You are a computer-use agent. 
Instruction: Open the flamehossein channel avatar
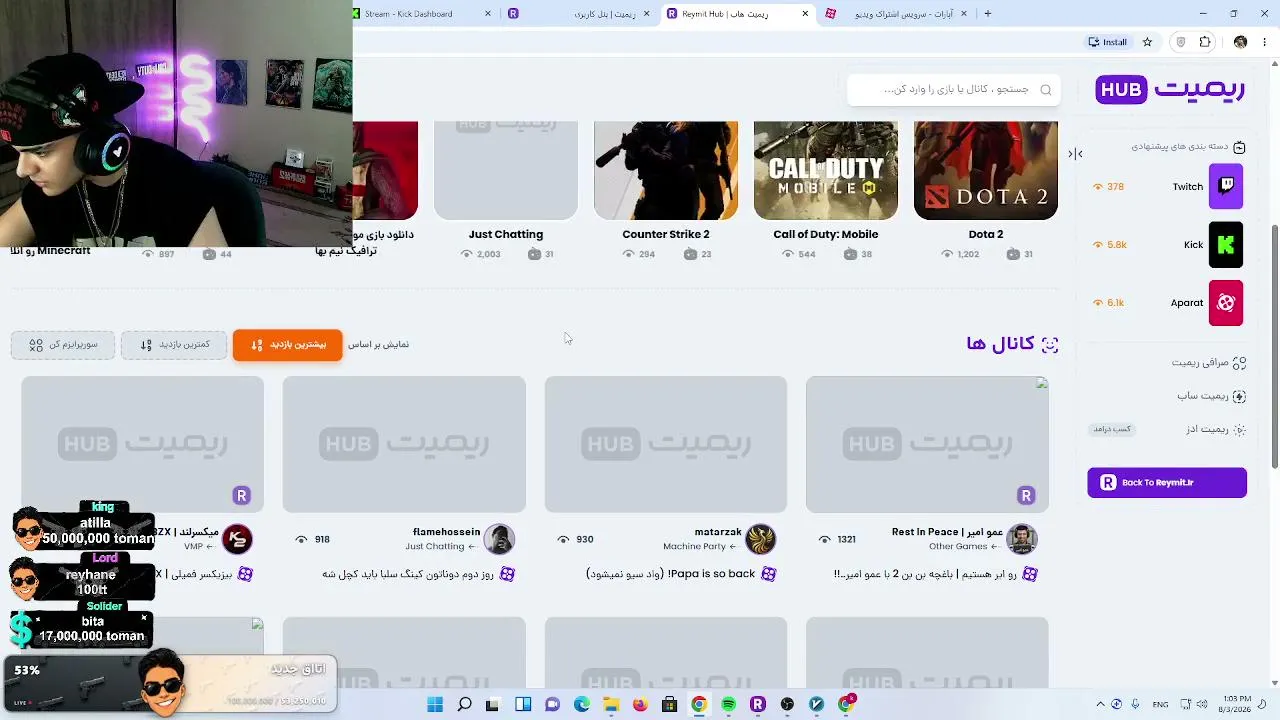coord(499,539)
